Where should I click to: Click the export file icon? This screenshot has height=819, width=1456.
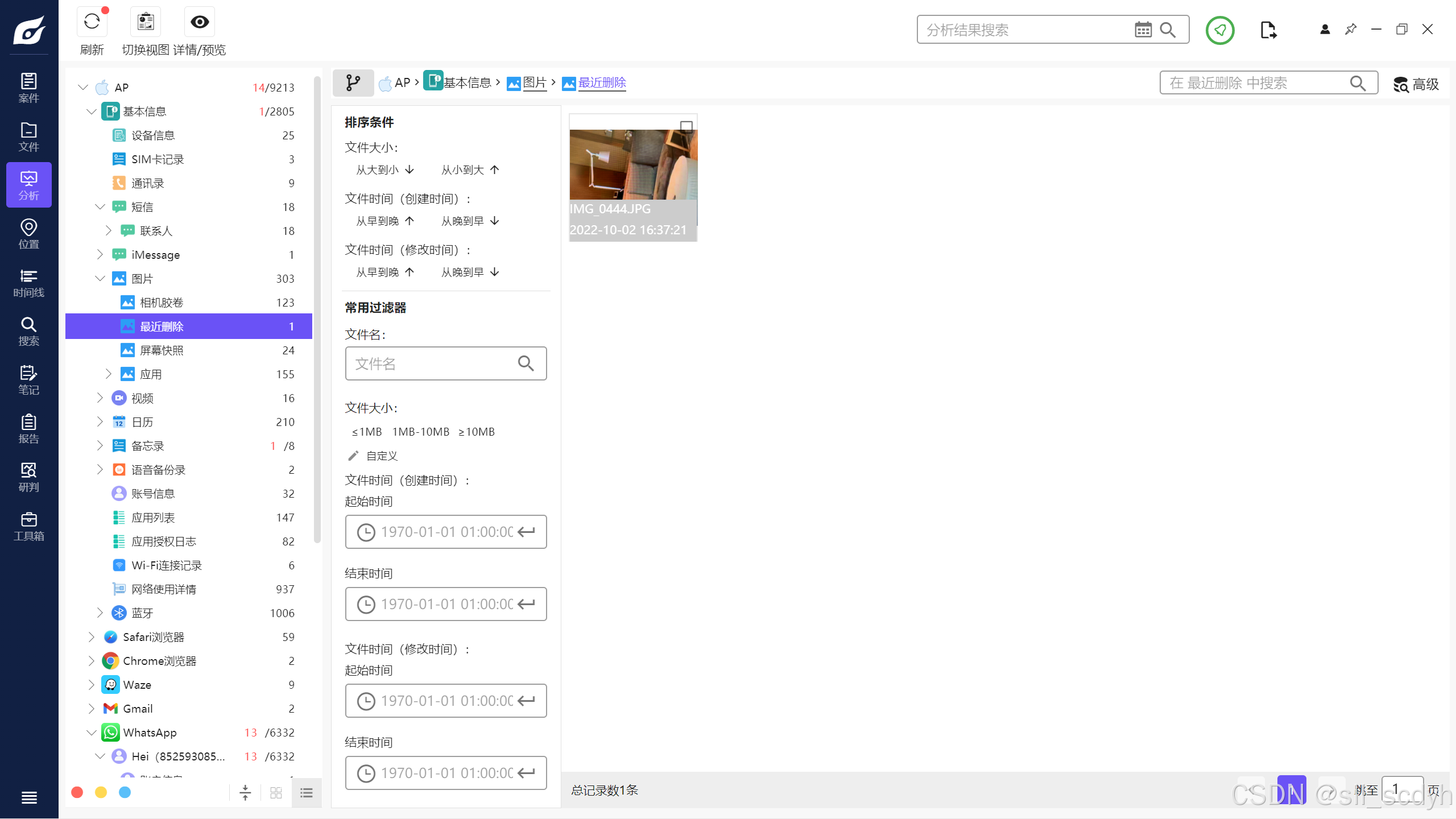pyautogui.click(x=1268, y=30)
